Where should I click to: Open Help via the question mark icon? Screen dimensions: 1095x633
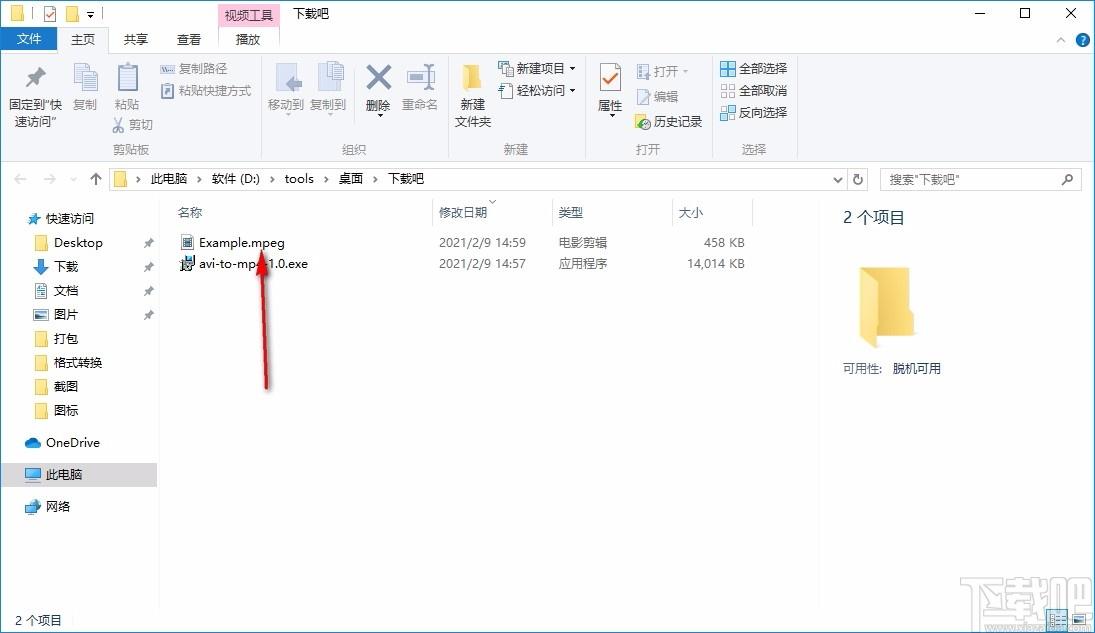(1082, 41)
